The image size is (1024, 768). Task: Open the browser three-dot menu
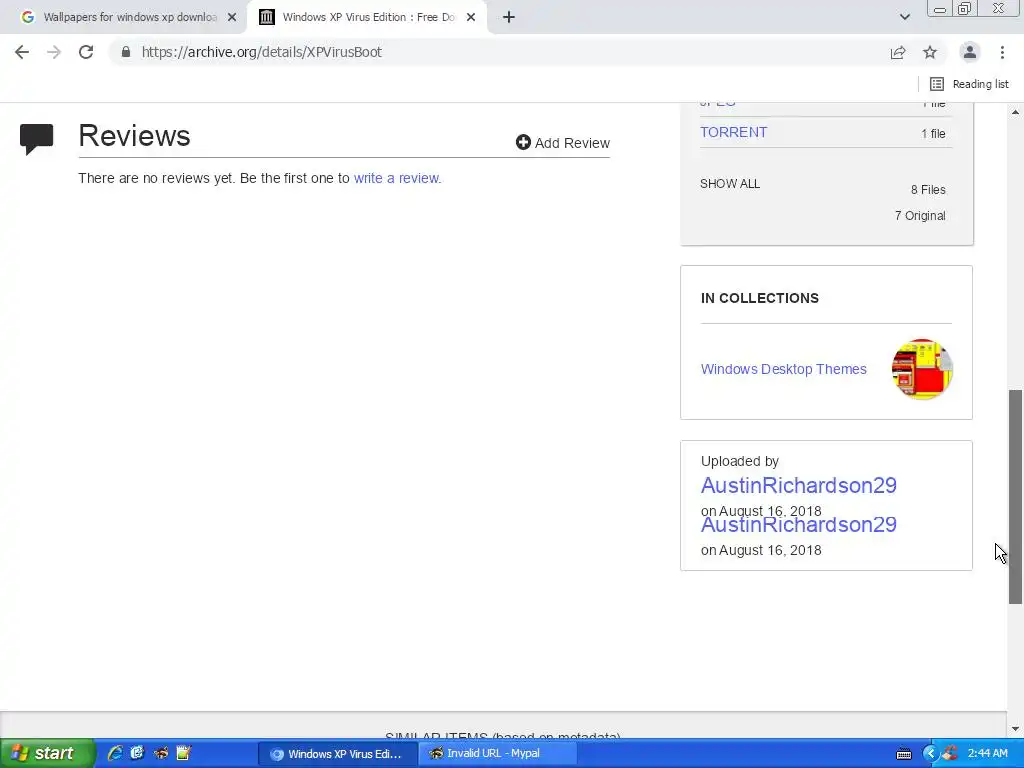click(x=1002, y=52)
